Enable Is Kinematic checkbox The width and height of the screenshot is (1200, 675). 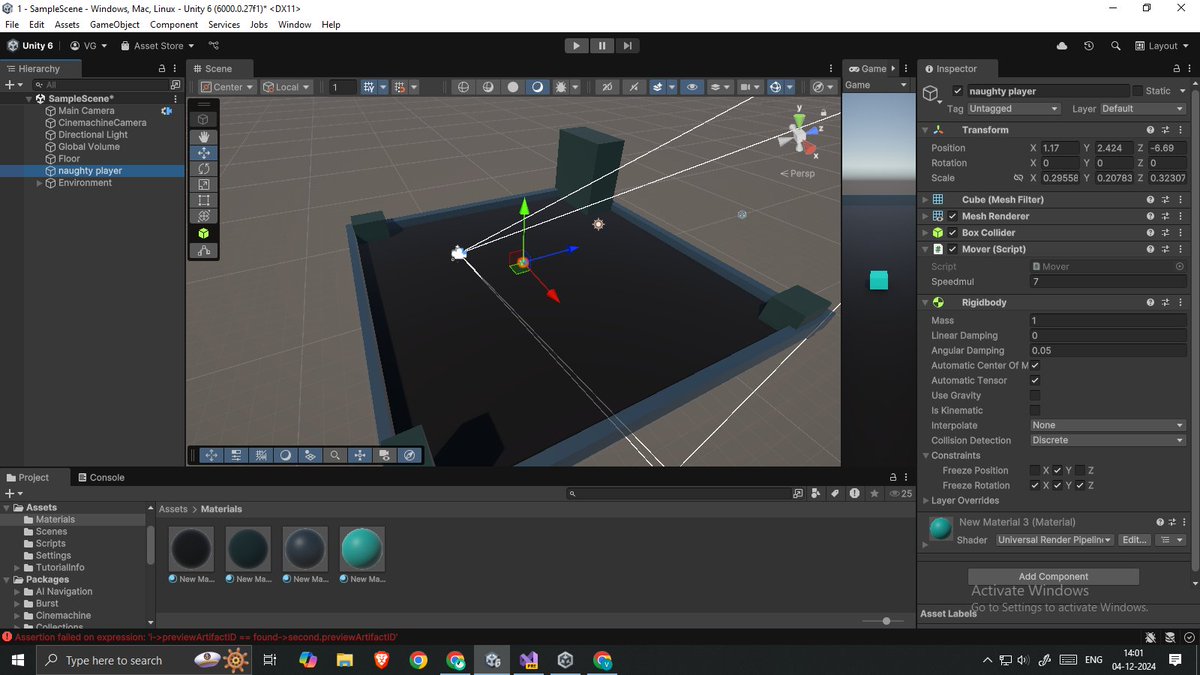(1035, 411)
